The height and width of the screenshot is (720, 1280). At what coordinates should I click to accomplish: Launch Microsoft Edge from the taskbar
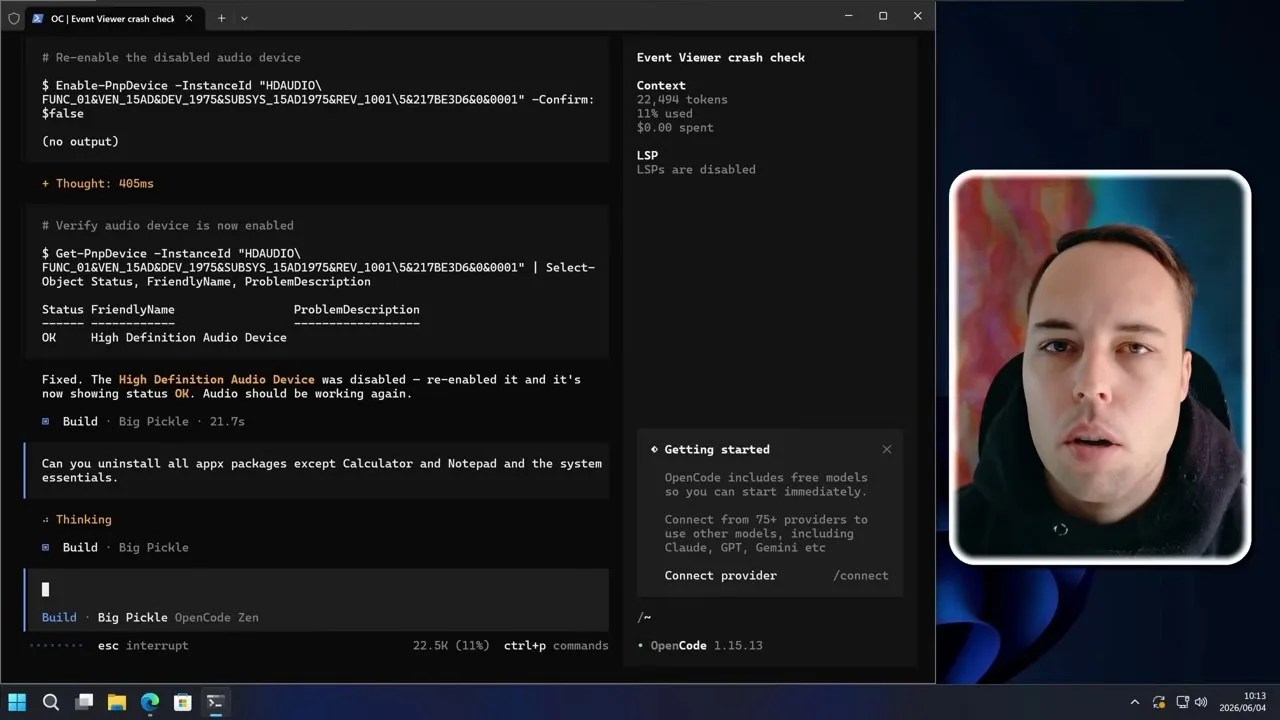tap(150, 702)
